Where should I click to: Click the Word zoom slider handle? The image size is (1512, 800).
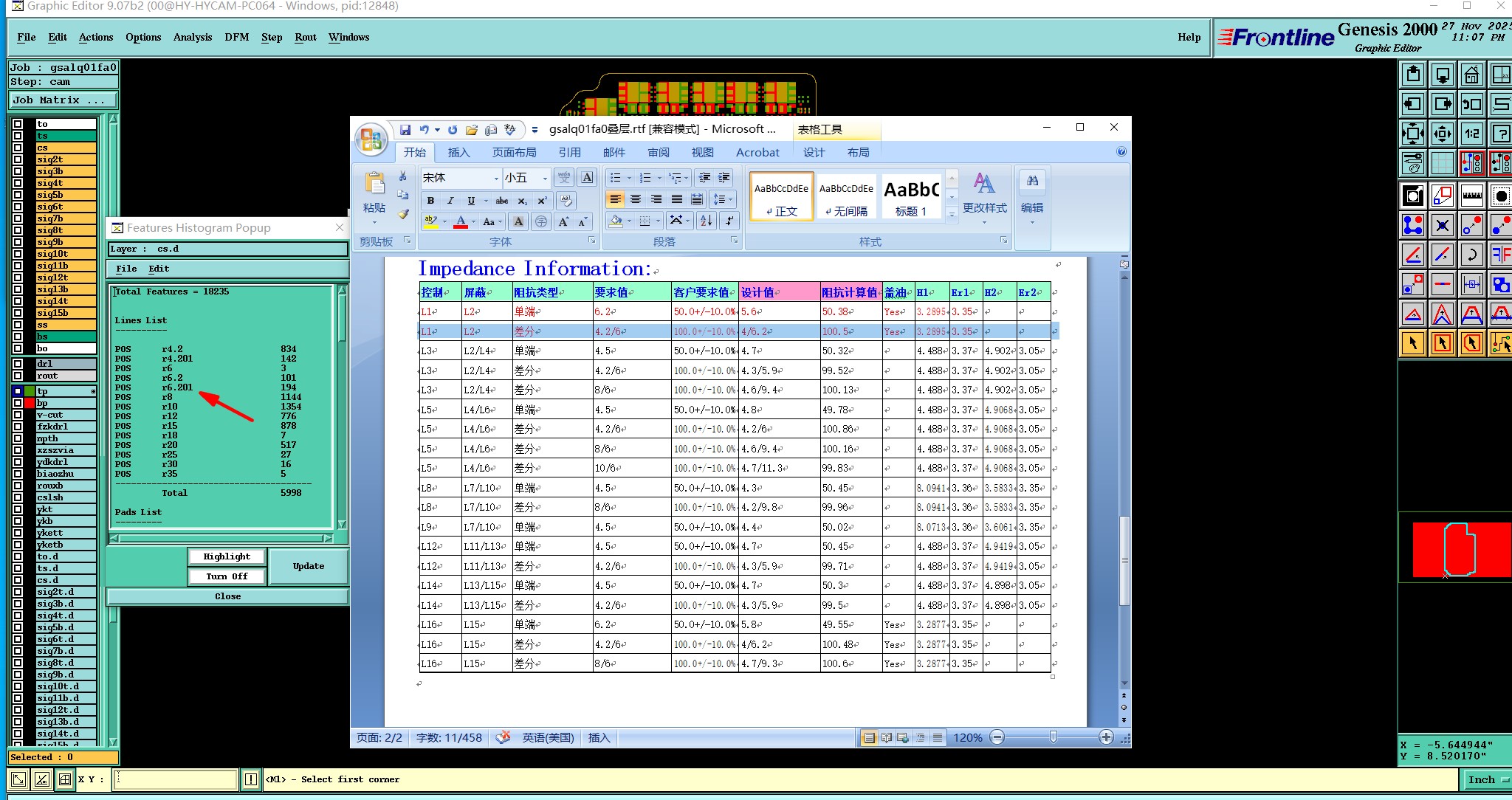pos(1053,737)
